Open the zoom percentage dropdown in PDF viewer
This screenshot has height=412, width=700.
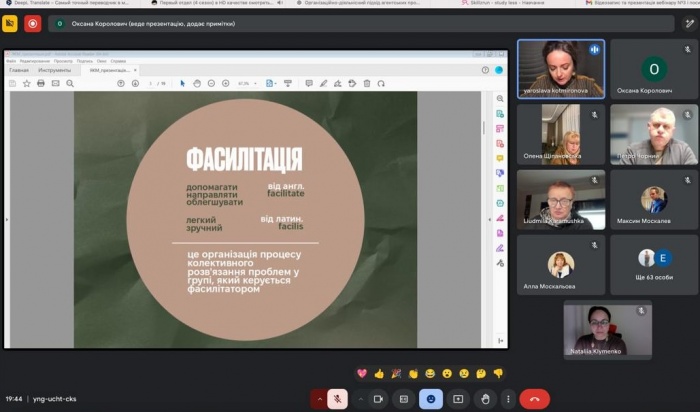247,83
